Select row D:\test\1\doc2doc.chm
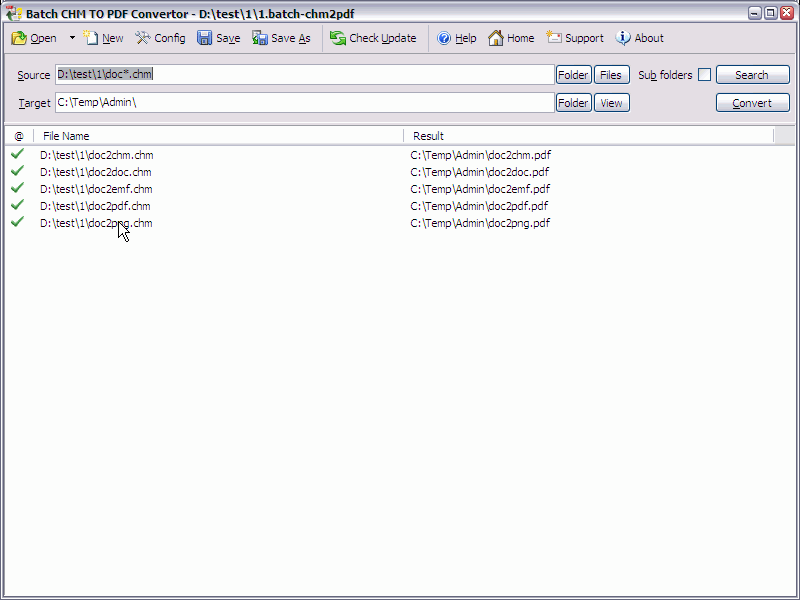Viewport: 800px width, 600px height. coord(95,172)
